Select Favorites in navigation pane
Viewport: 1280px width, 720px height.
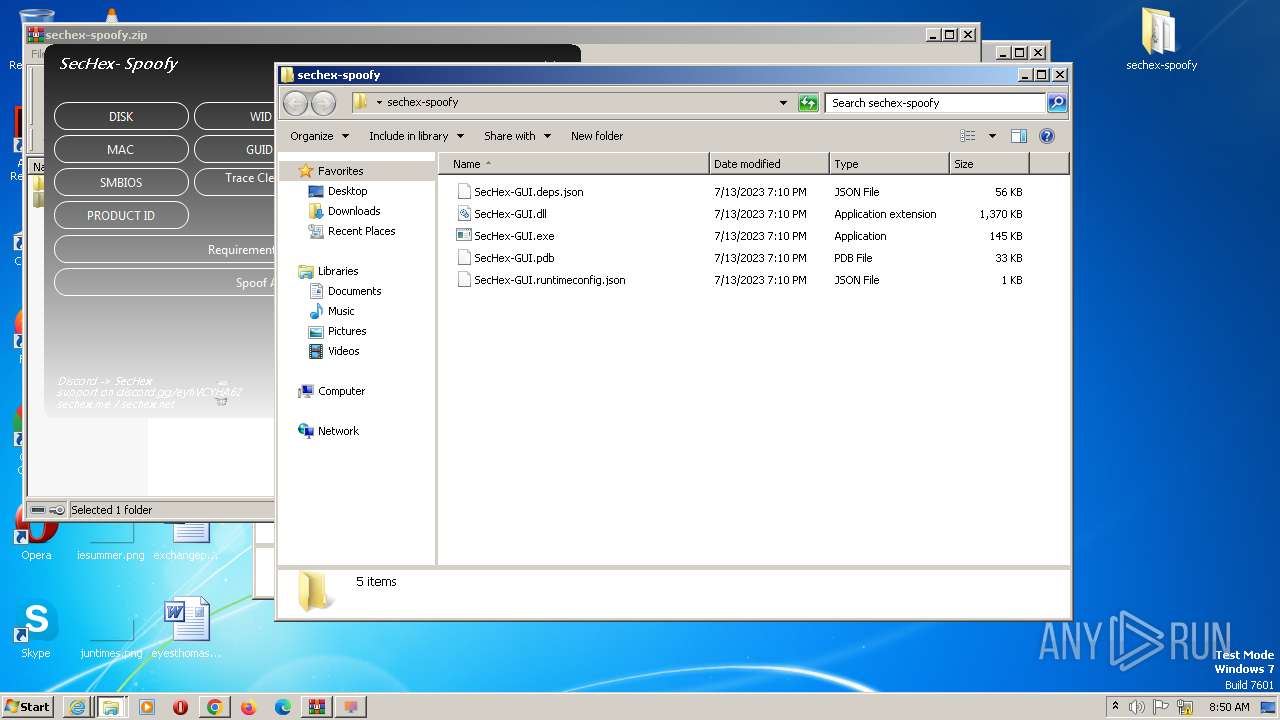[x=340, y=171]
